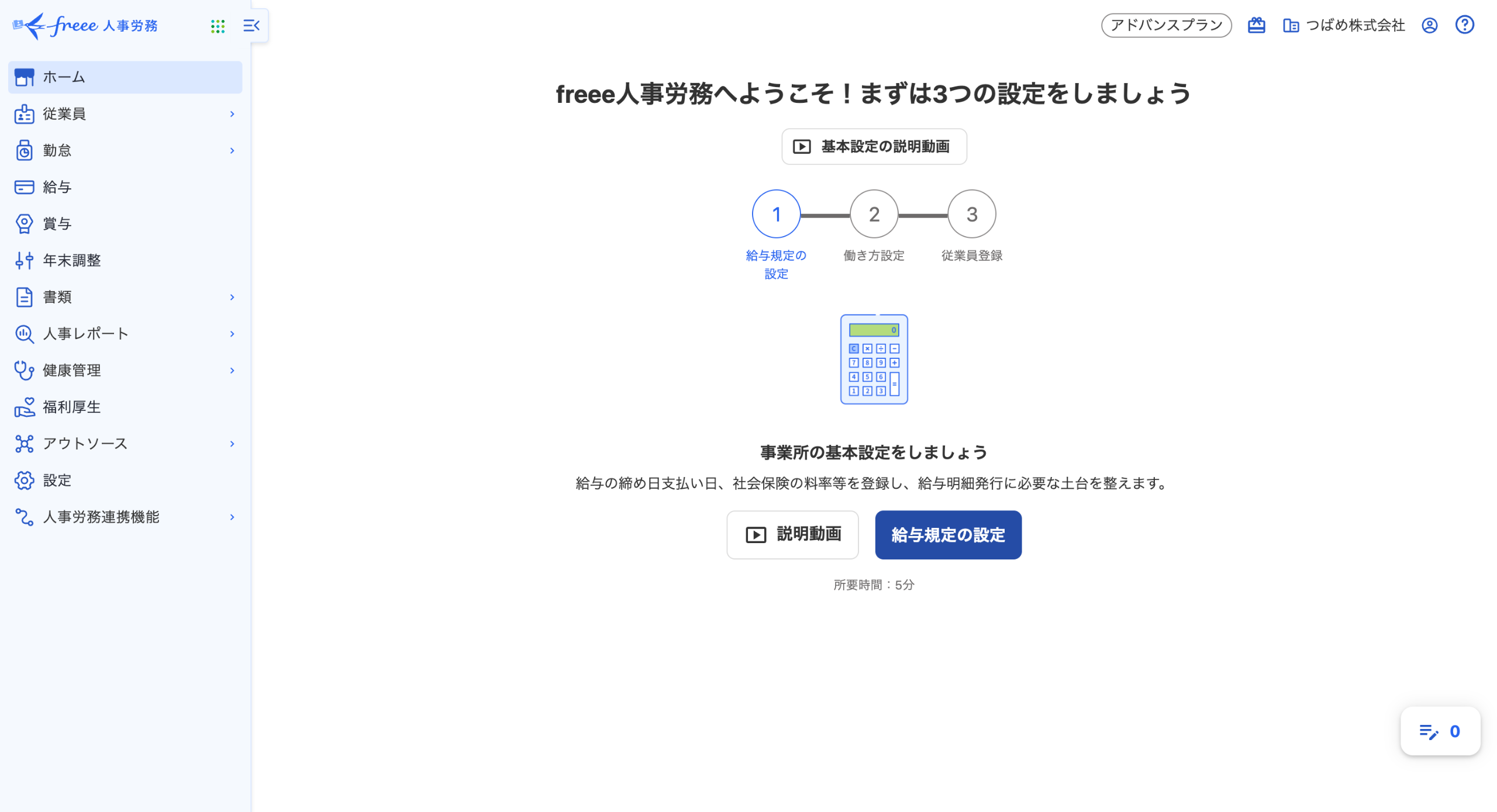
Task: Open the user account profile icon
Action: pyautogui.click(x=1429, y=25)
